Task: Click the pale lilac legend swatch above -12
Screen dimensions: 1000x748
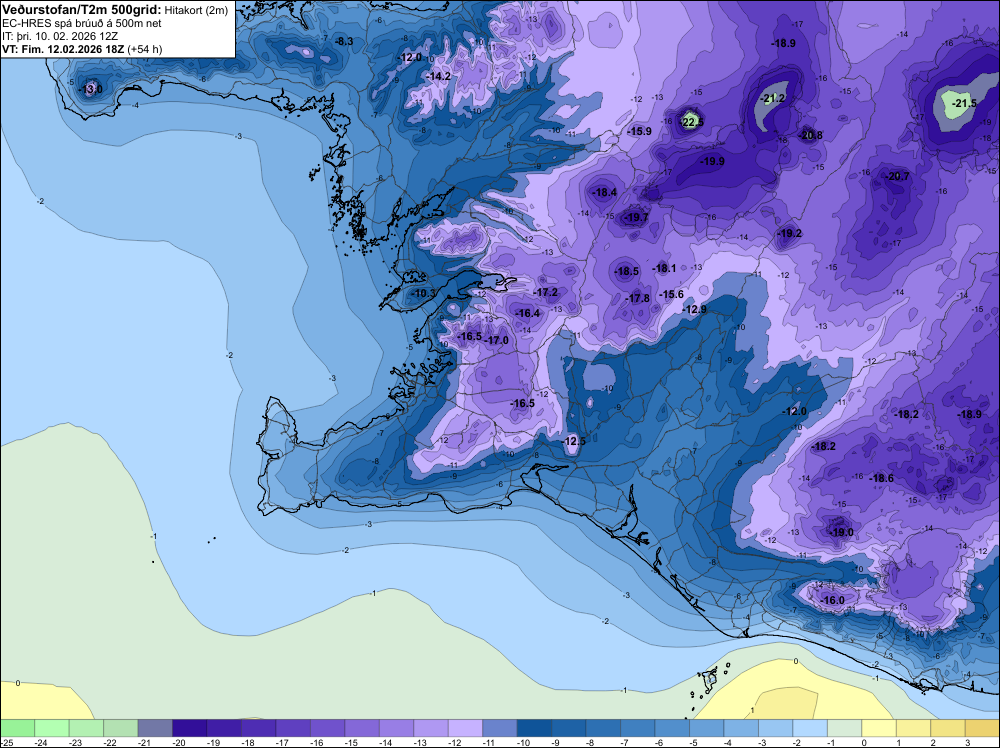Action: point(465,728)
